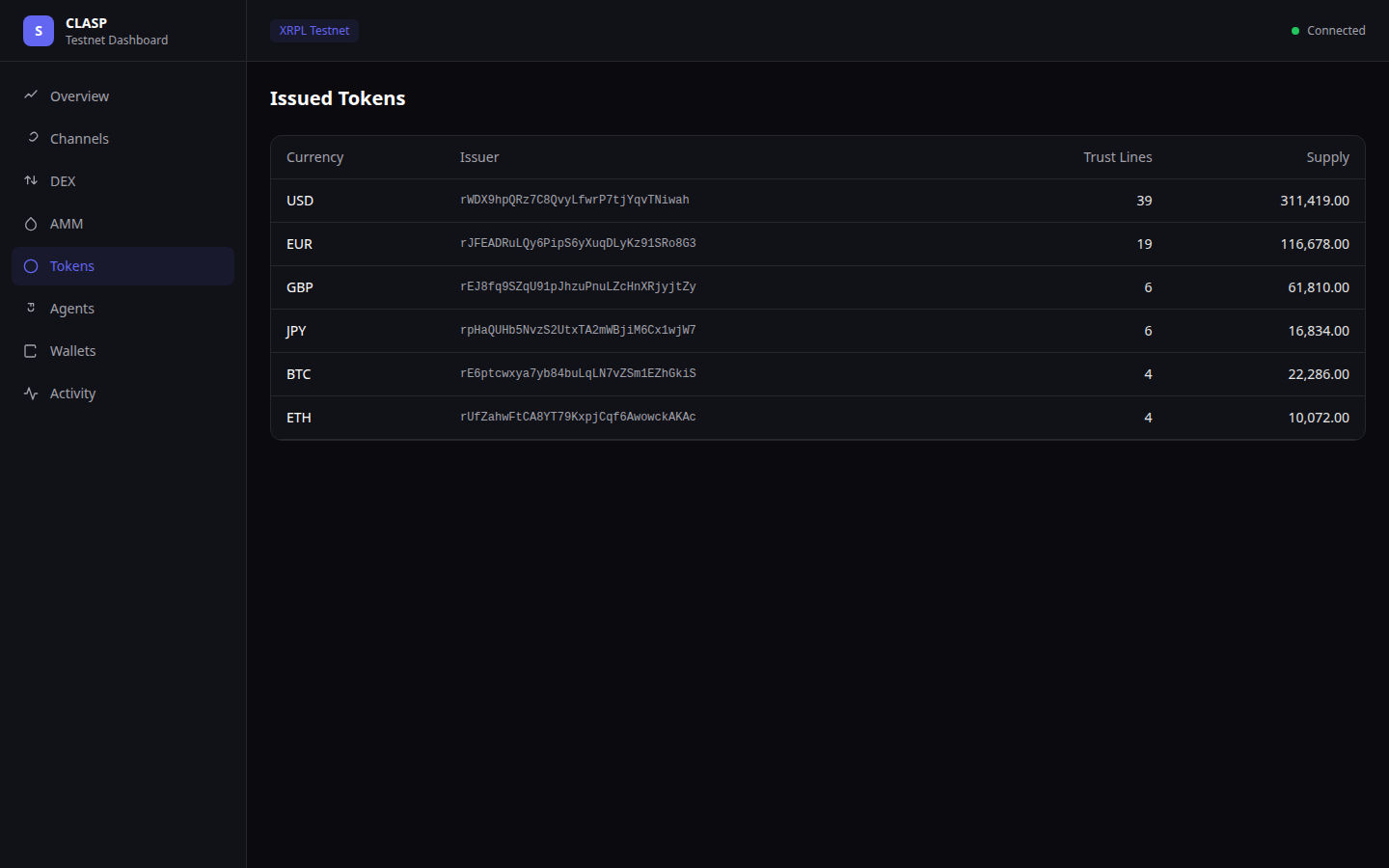Click the Tokens circle icon

pyautogui.click(x=32, y=265)
